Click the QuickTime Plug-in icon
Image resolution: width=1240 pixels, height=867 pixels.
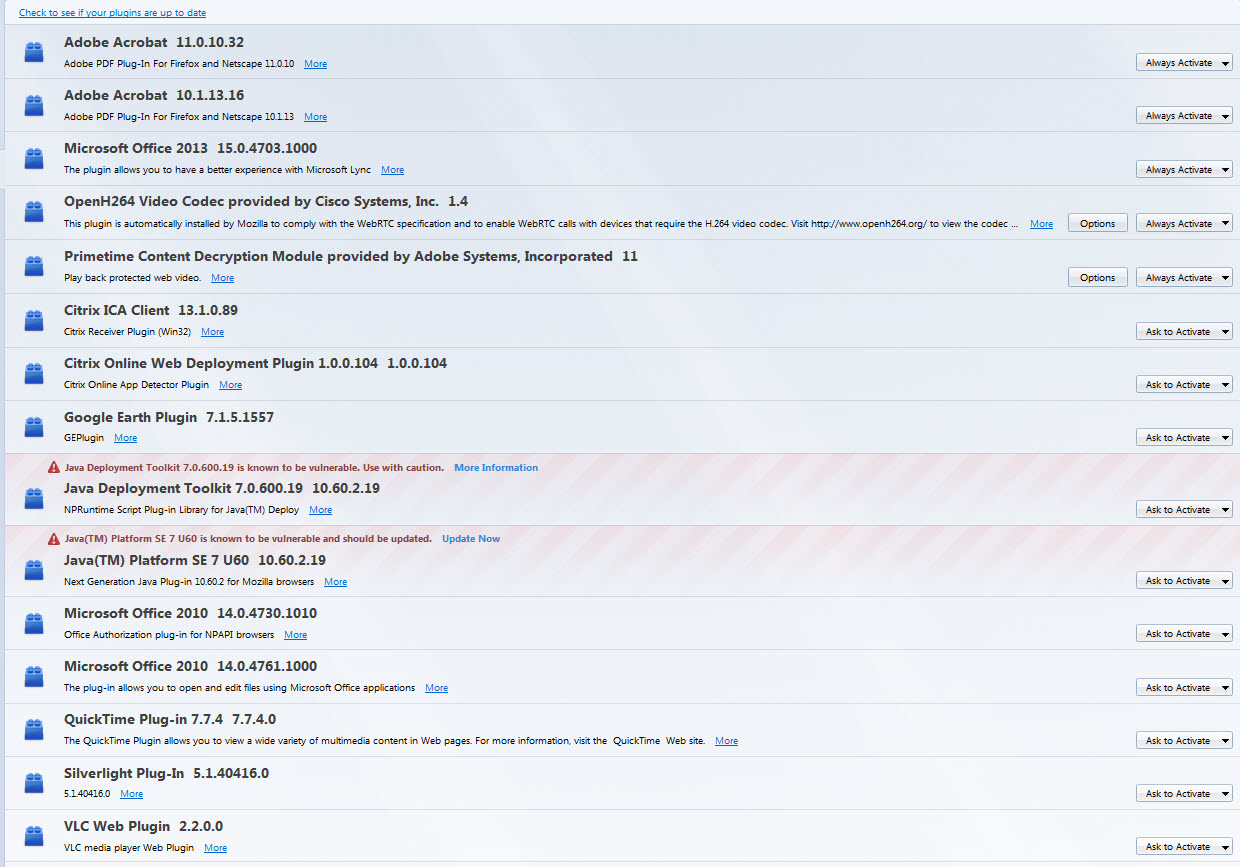click(x=34, y=730)
